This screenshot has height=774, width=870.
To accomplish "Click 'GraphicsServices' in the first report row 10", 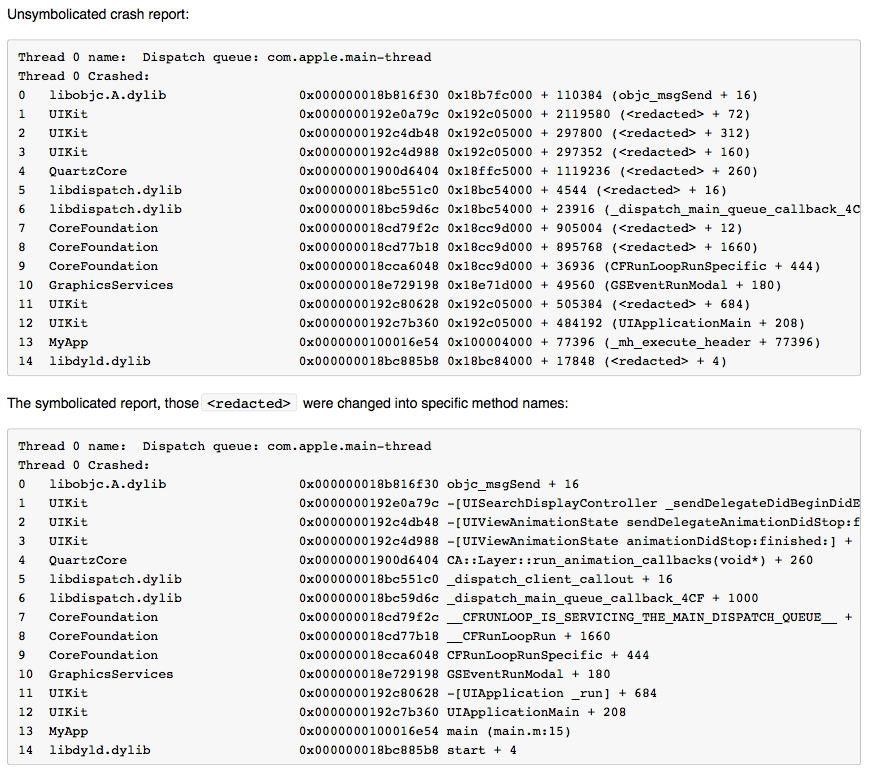I will [x=111, y=285].
